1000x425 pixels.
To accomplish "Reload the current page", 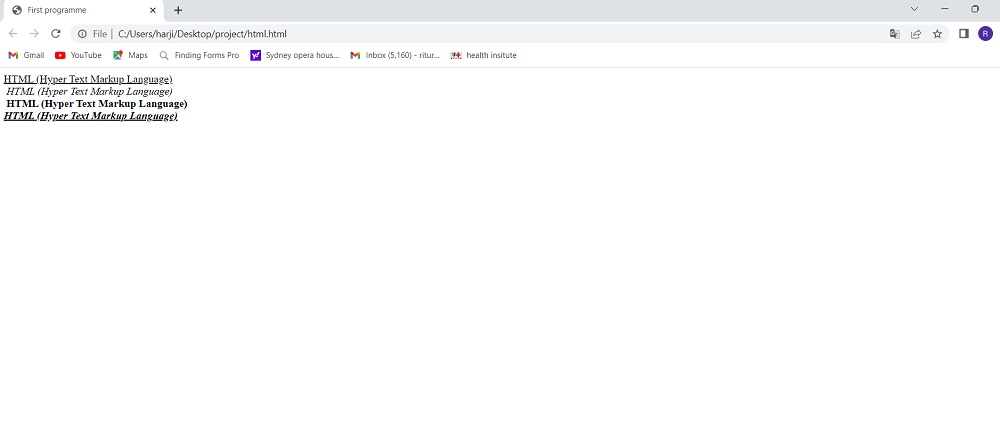I will [x=56, y=33].
